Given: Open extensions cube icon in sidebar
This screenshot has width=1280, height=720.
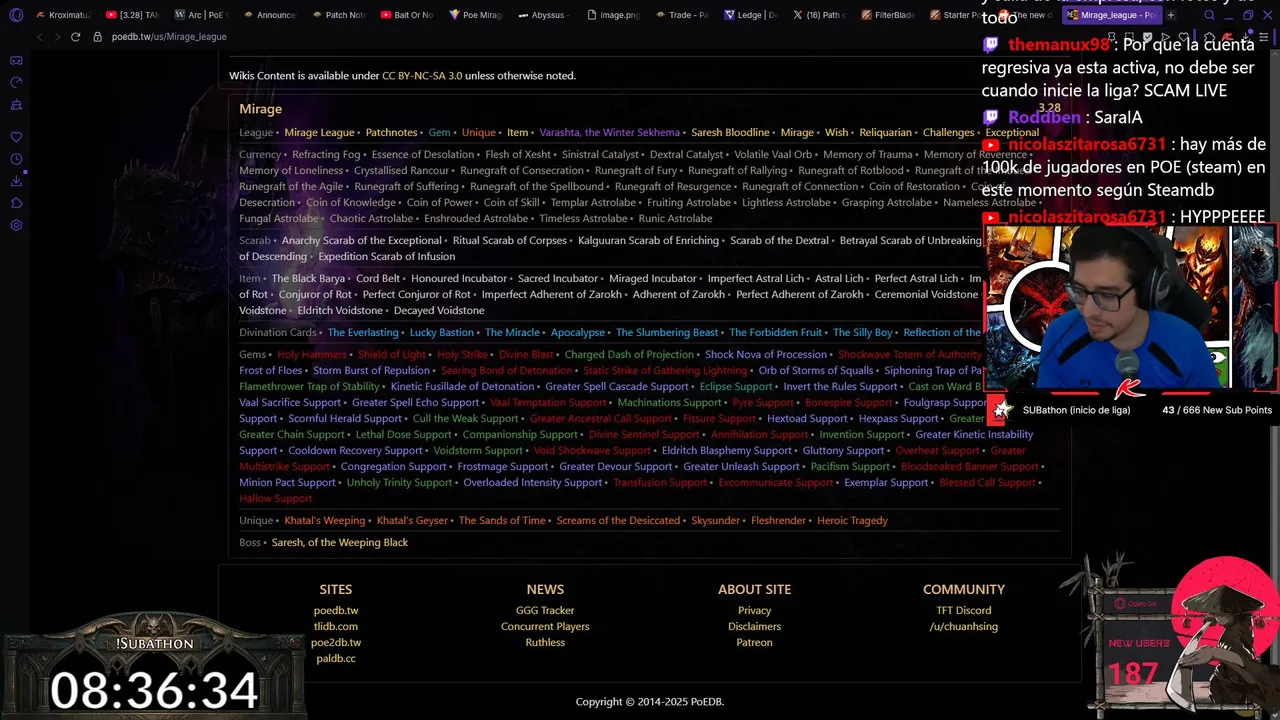Looking at the screenshot, I should [16, 203].
